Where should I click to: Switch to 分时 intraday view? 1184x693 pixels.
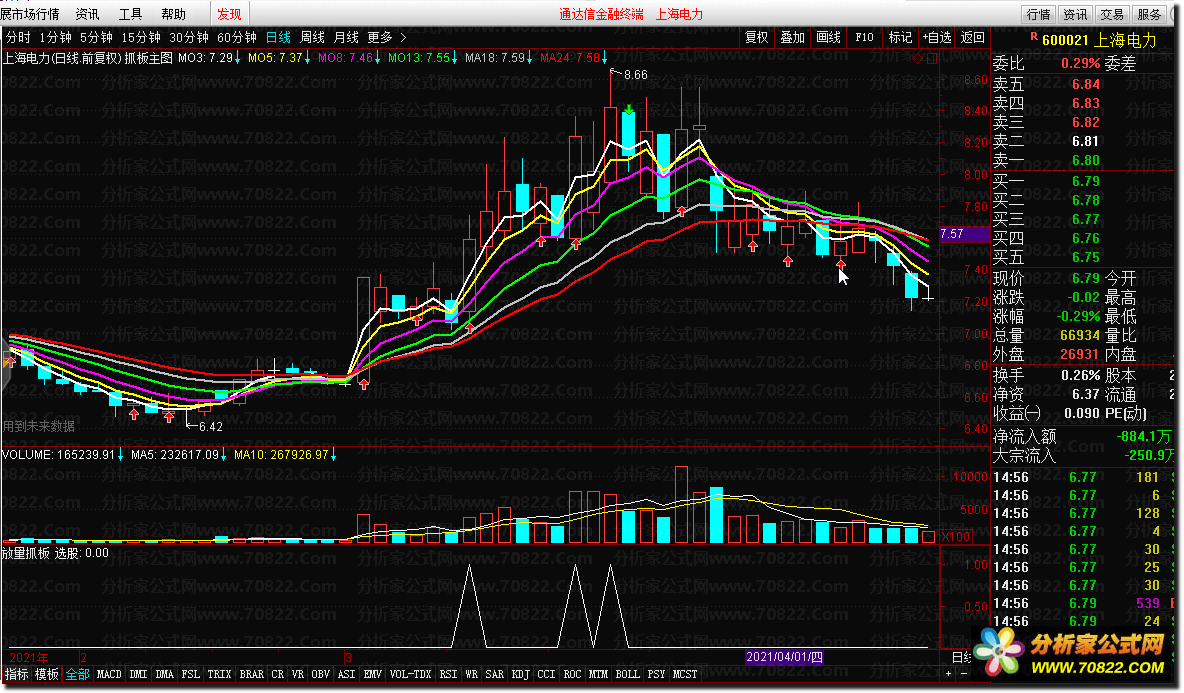pyautogui.click(x=18, y=37)
